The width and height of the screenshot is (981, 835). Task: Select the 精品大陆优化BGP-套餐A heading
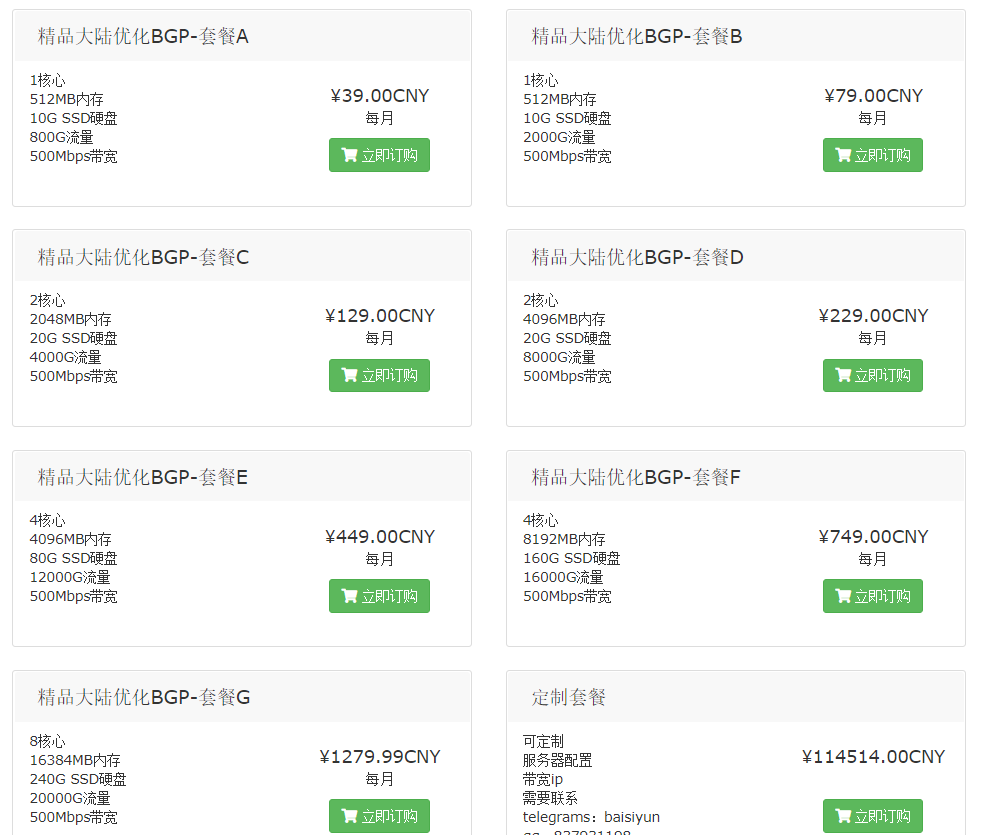[143, 37]
